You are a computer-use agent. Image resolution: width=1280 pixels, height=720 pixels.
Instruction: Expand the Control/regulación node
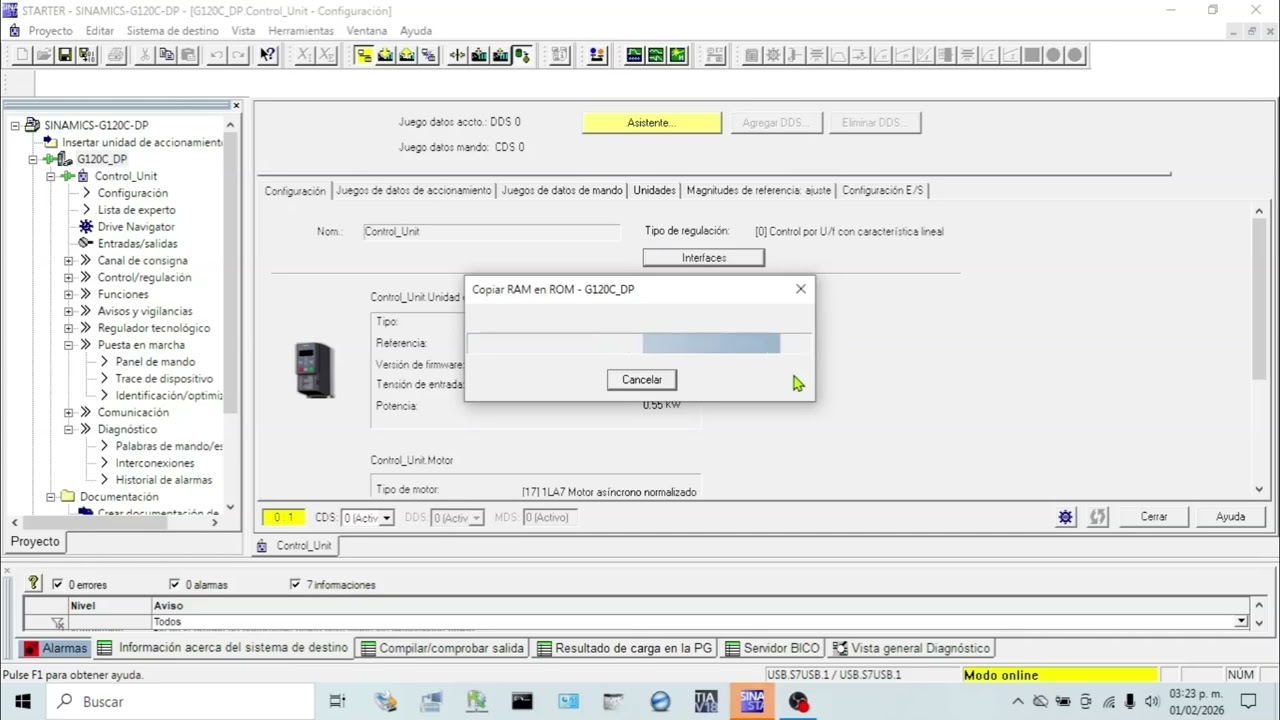tap(69, 278)
